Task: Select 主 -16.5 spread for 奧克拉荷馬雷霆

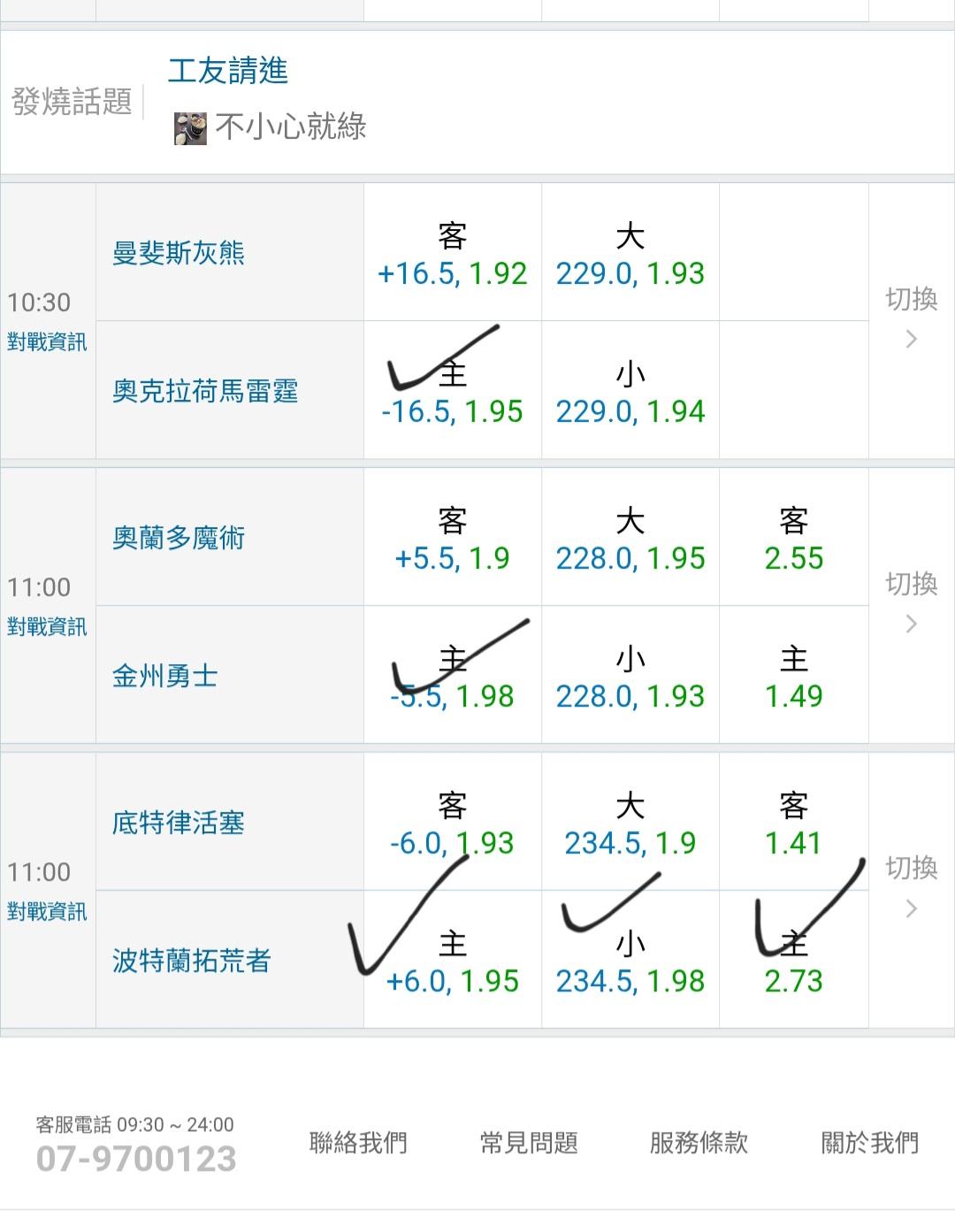Action: pos(452,393)
